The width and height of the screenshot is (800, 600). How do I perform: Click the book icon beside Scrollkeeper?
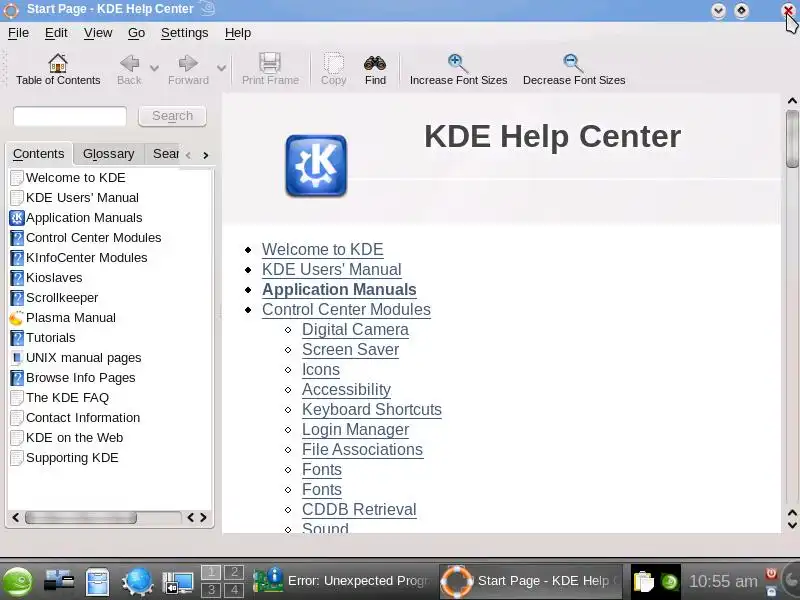pos(17,297)
